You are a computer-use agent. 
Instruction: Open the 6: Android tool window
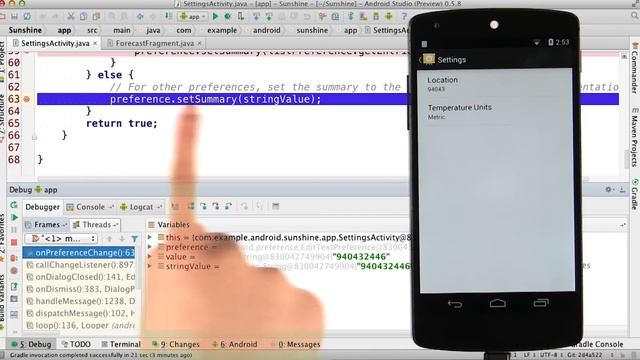point(236,344)
